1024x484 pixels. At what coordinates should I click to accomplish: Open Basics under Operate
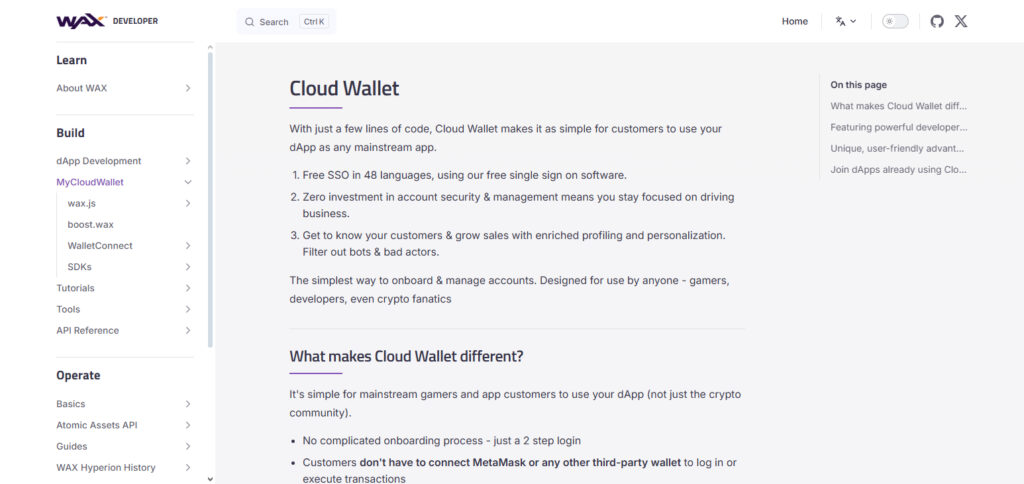[x=71, y=404]
